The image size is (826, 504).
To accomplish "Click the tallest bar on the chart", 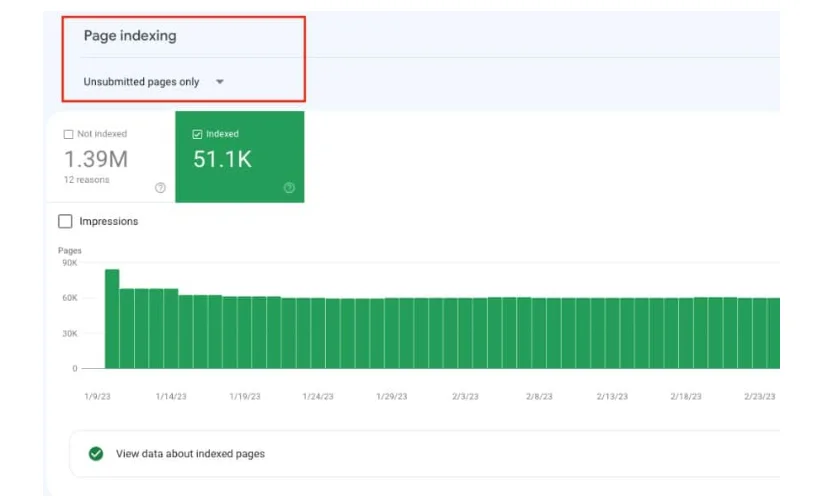I will pyautogui.click(x=112, y=319).
